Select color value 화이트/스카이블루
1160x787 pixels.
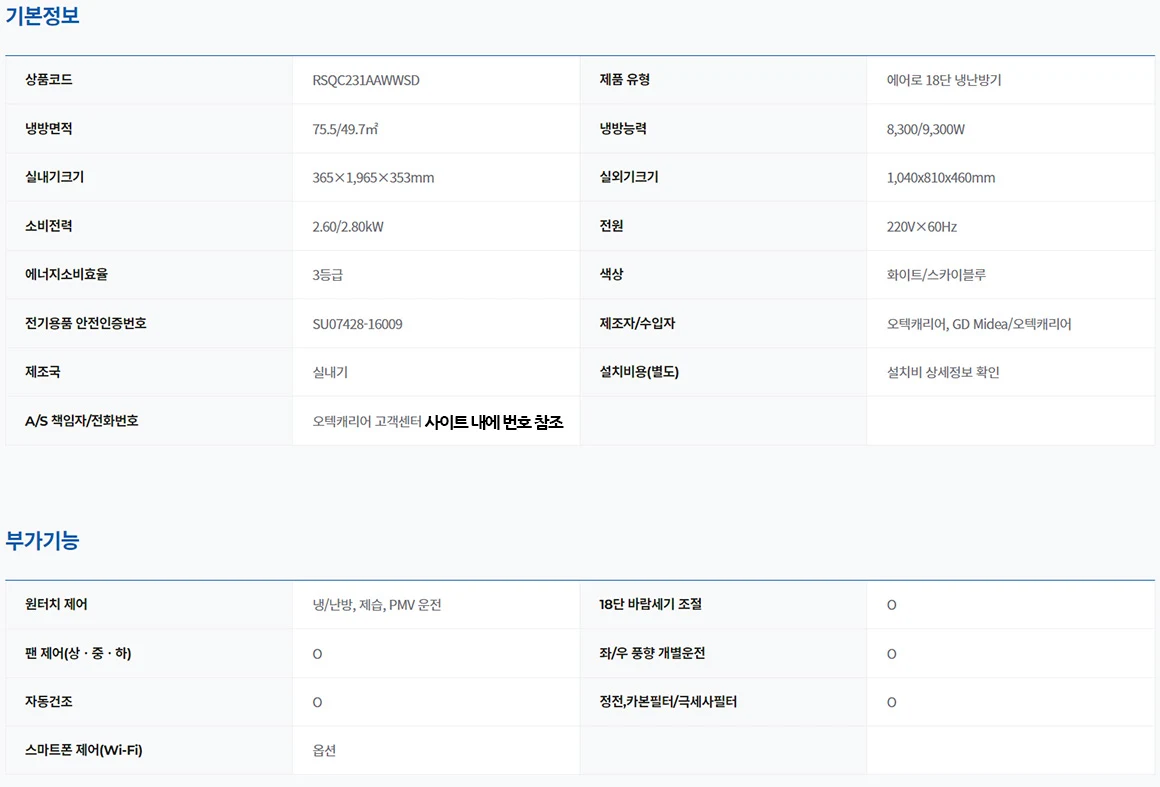point(936,275)
